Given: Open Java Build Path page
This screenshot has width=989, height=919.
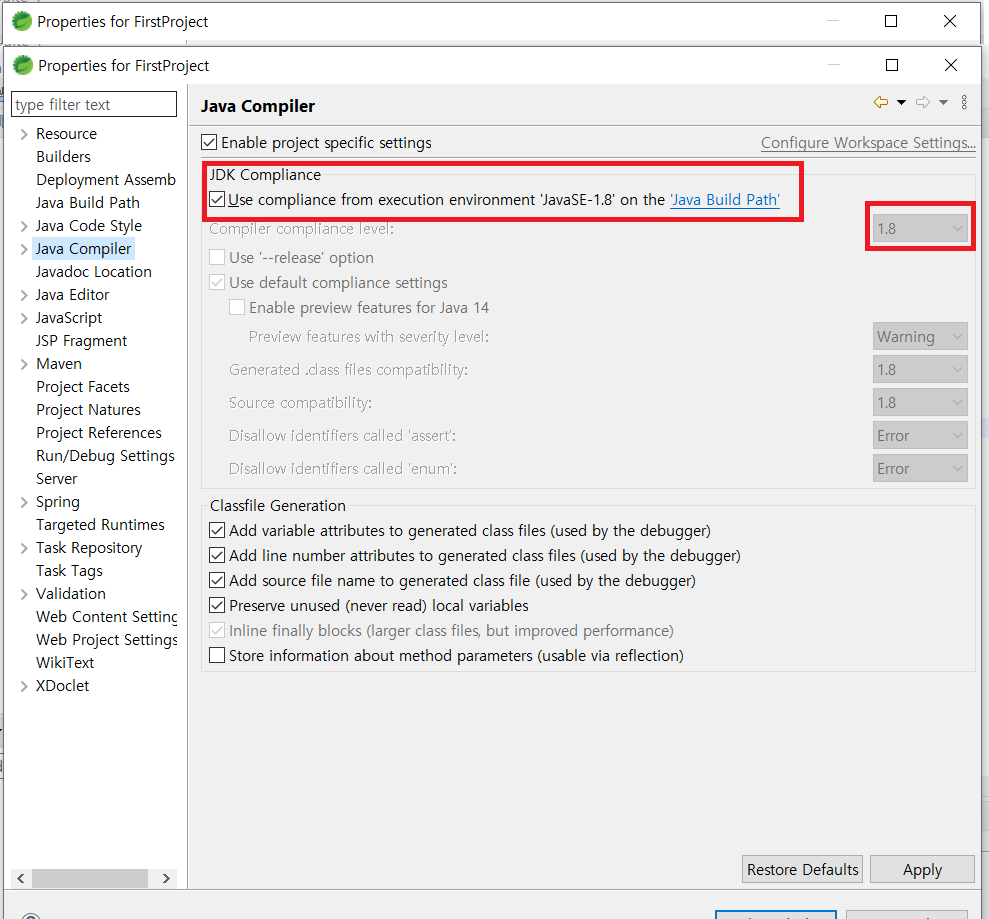Looking at the screenshot, I should pyautogui.click(x=88, y=202).
